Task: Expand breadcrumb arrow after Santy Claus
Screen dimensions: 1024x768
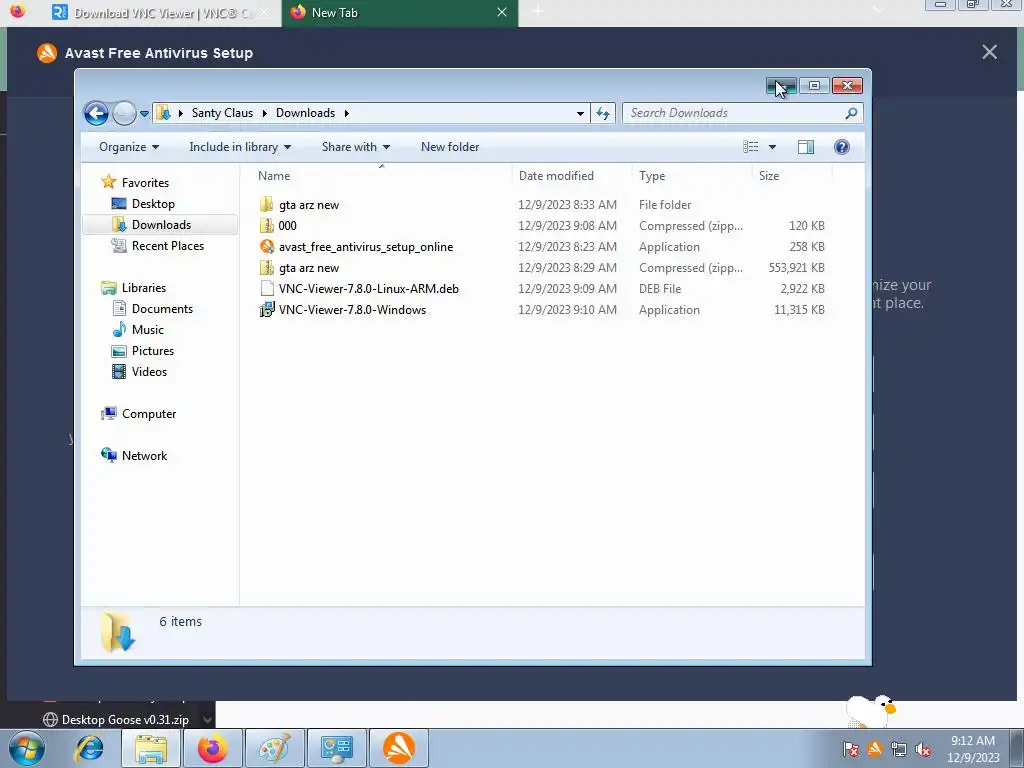Action: click(264, 113)
